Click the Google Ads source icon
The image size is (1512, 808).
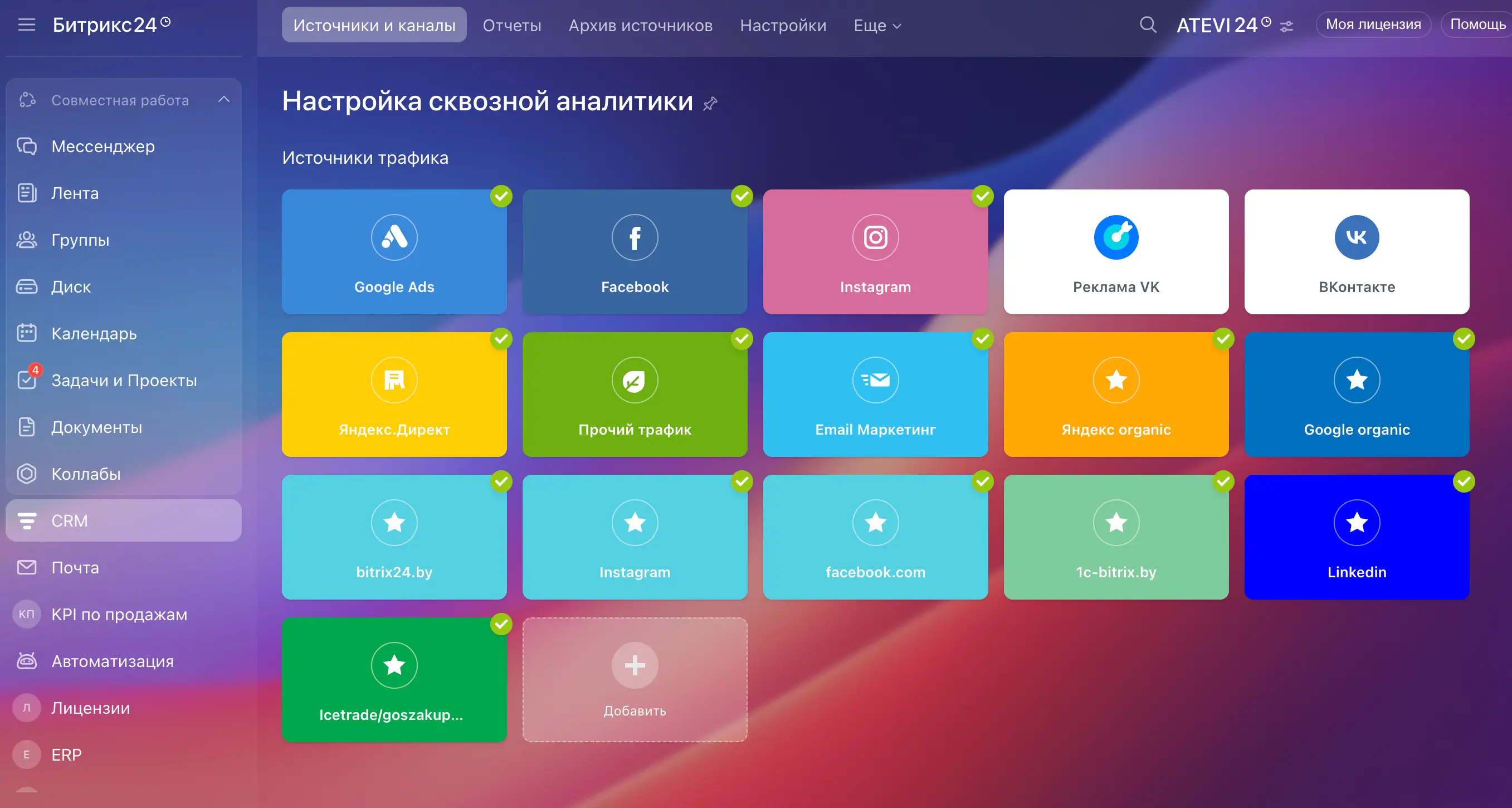(x=394, y=237)
